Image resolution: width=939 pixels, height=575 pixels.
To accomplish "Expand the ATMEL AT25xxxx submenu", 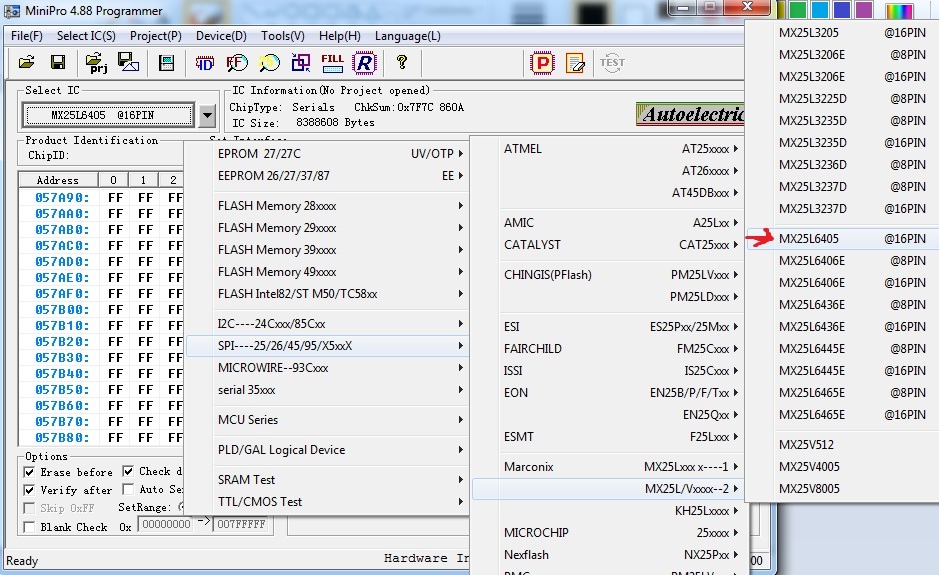I will tap(620, 149).
